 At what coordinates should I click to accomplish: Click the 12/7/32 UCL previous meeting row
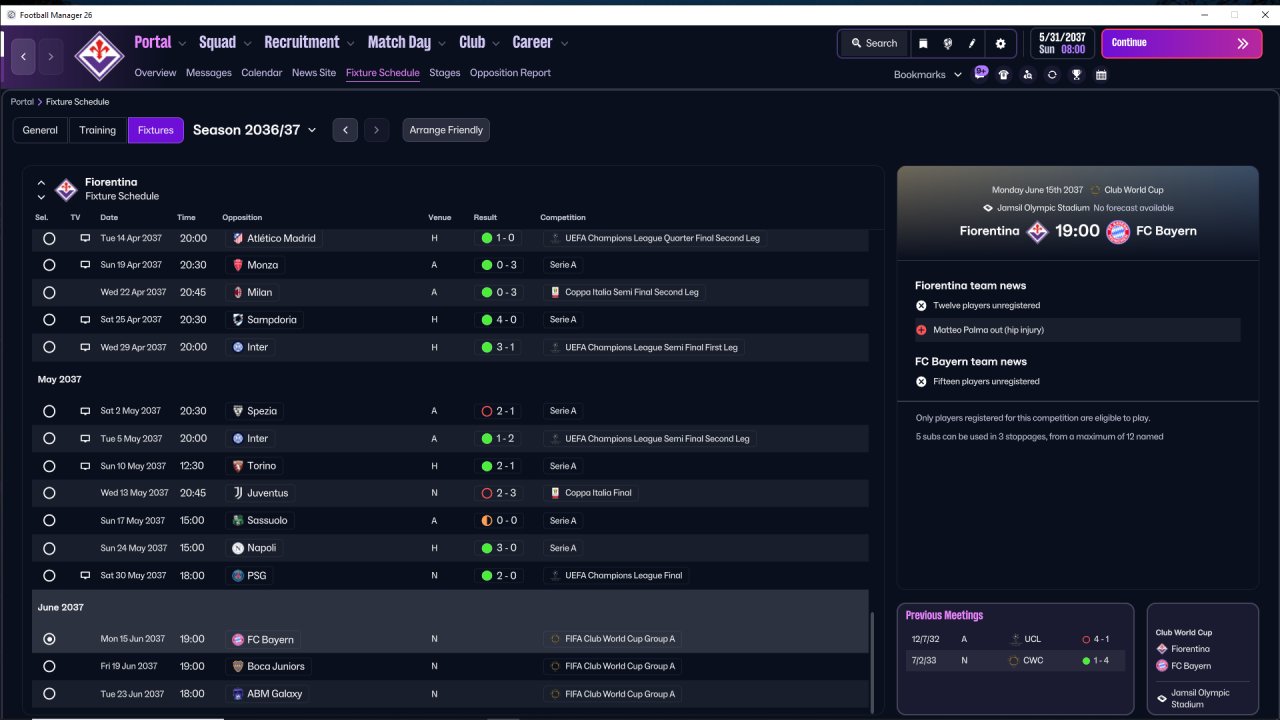tap(1014, 639)
